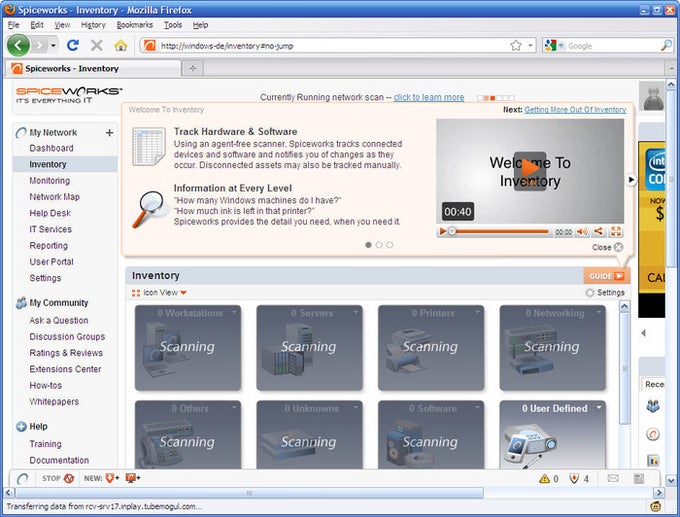Viewport: 680px width, 517px height.
Task: Open the History menu
Action: click(x=93, y=25)
